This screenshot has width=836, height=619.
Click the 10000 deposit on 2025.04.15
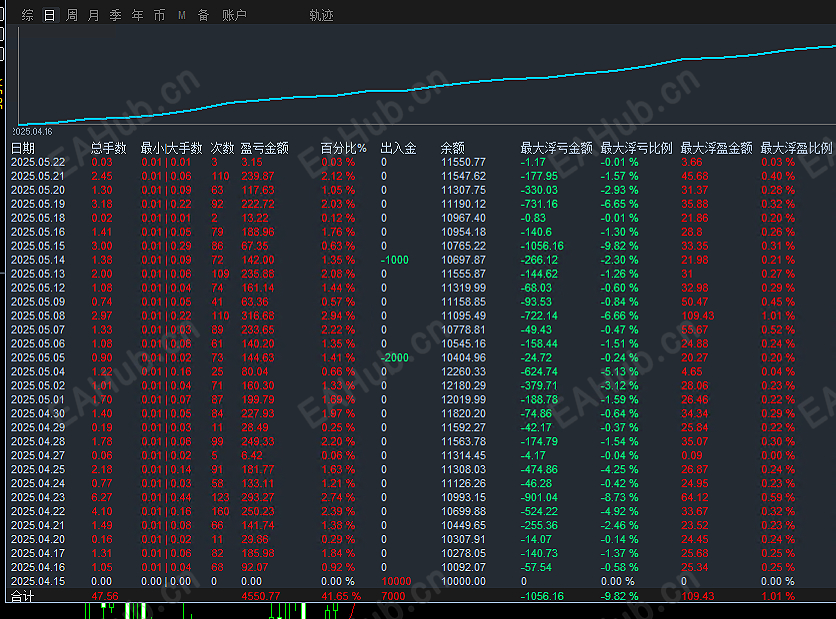[396, 581]
